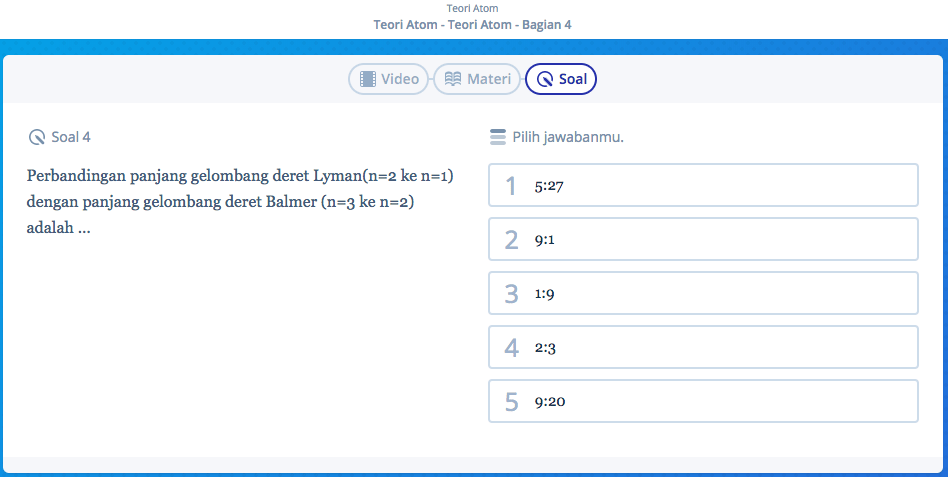The height and width of the screenshot is (477, 948).
Task: Select answer option 9:20
Action: pyautogui.click(x=702, y=402)
